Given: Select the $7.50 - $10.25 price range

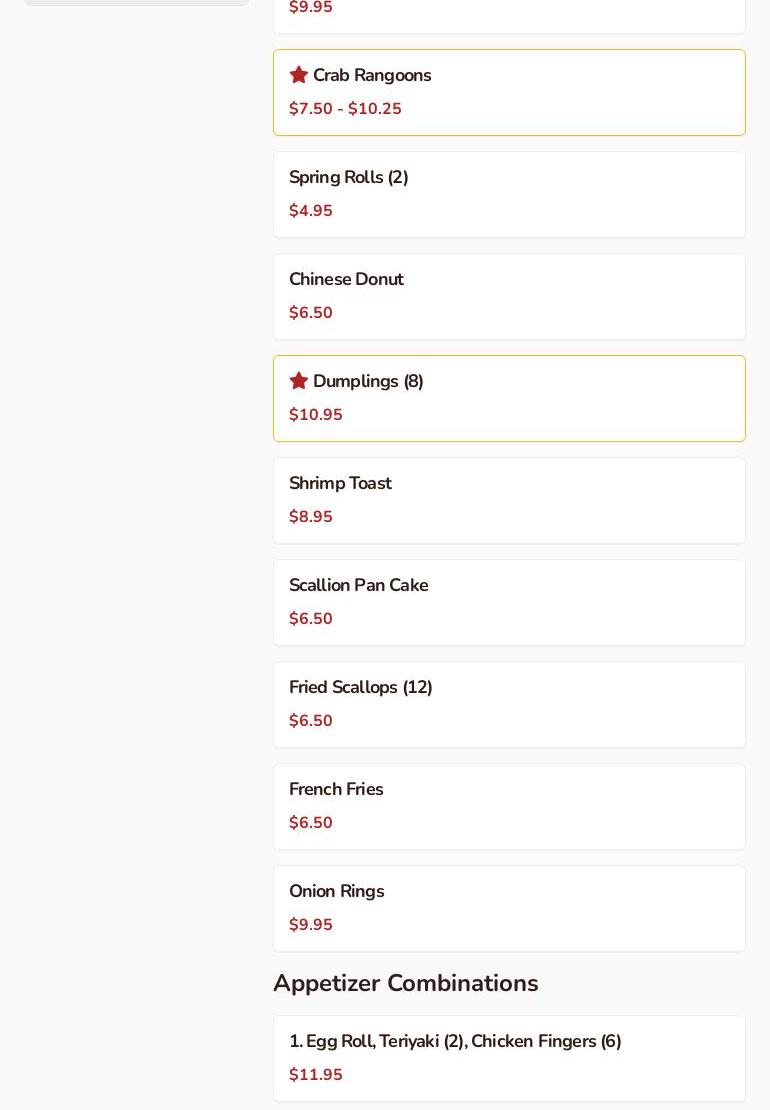Looking at the screenshot, I should pyautogui.click(x=345, y=109).
